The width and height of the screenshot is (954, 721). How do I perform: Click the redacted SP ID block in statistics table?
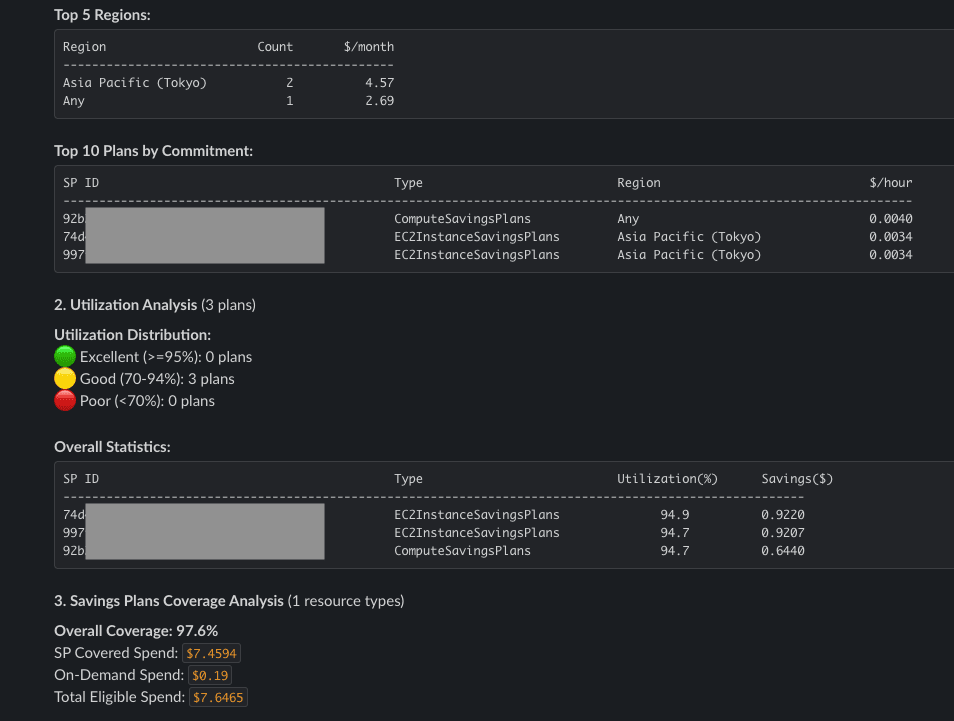pyautogui.click(x=205, y=532)
